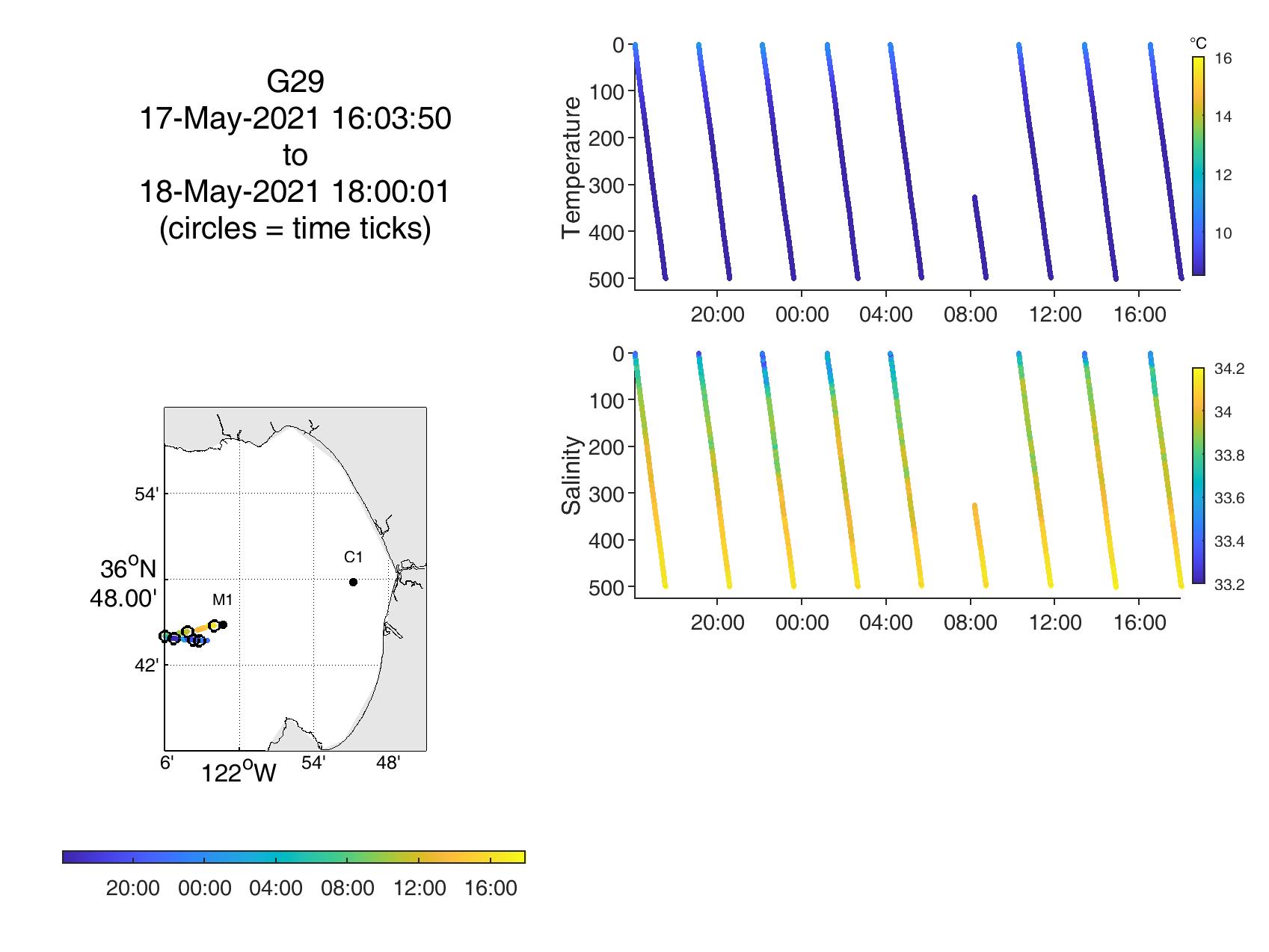1269x952 pixels.
Task: Click the °C unit label
Action: click(1198, 43)
